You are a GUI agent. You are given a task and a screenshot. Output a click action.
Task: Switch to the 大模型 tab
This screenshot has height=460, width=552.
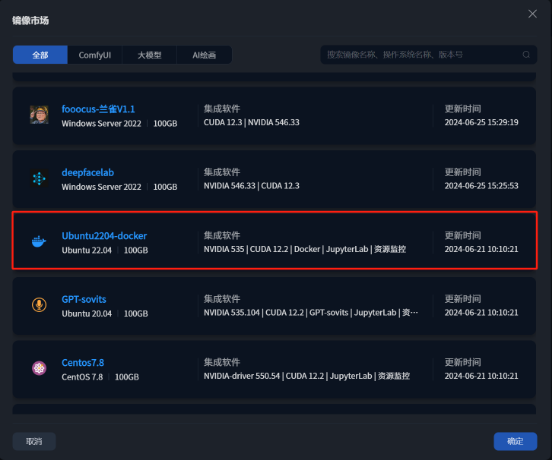pos(149,55)
